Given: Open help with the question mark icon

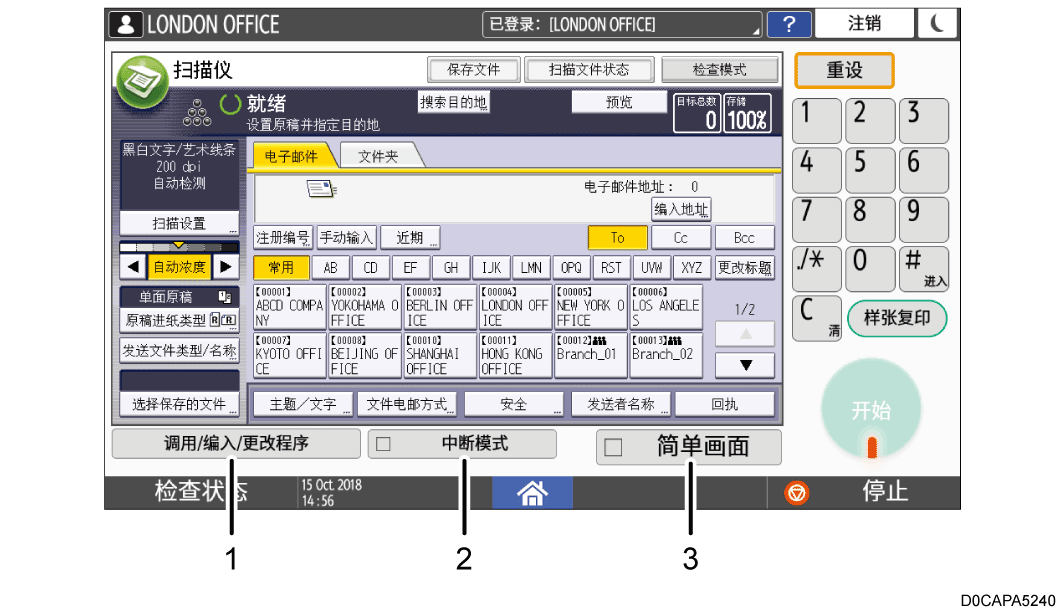Looking at the screenshot, I should click(x=789, y=23).
